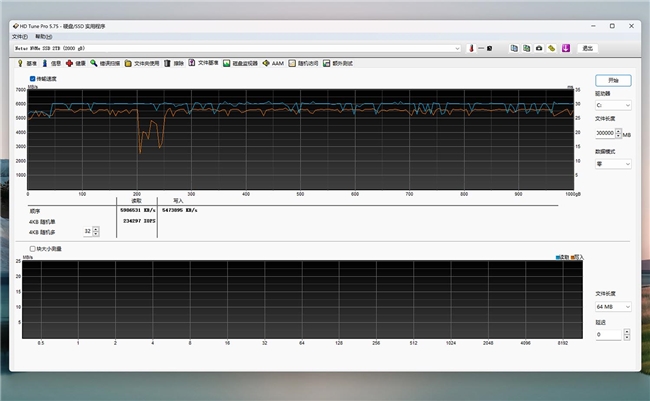
Task: Switch to the 信息 info tab
Action: click(52, 63)
